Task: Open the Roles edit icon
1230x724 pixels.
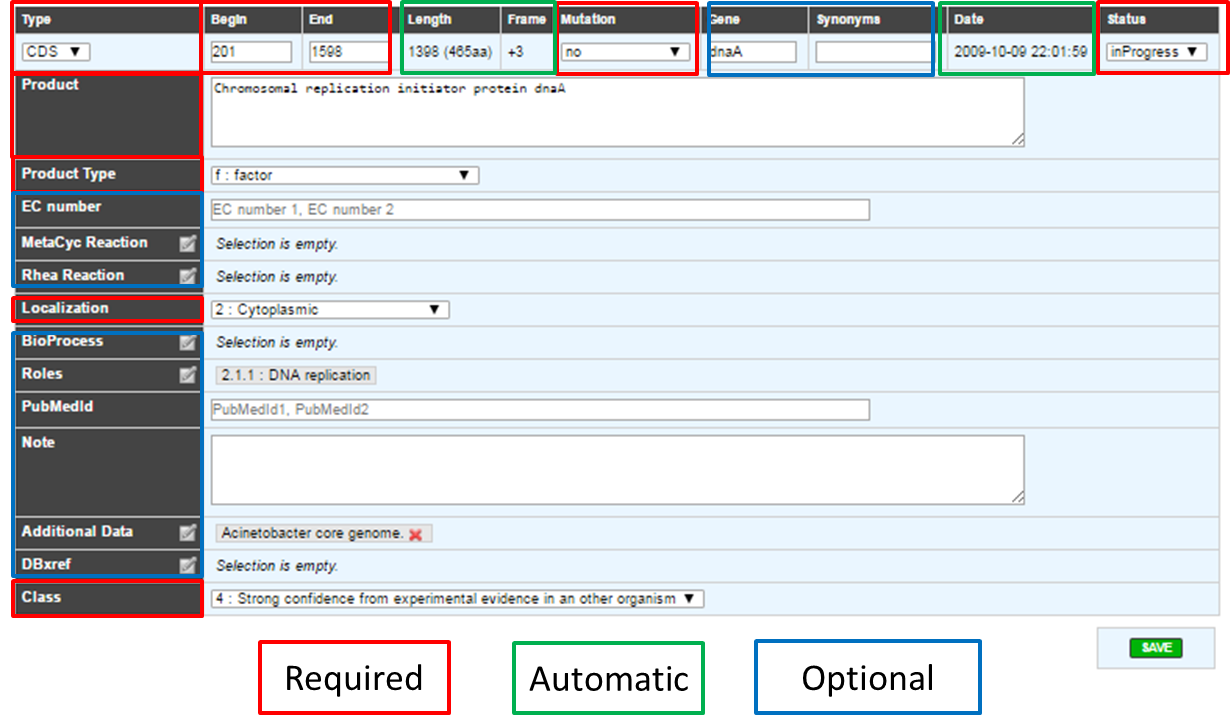Action: [187, 376]
